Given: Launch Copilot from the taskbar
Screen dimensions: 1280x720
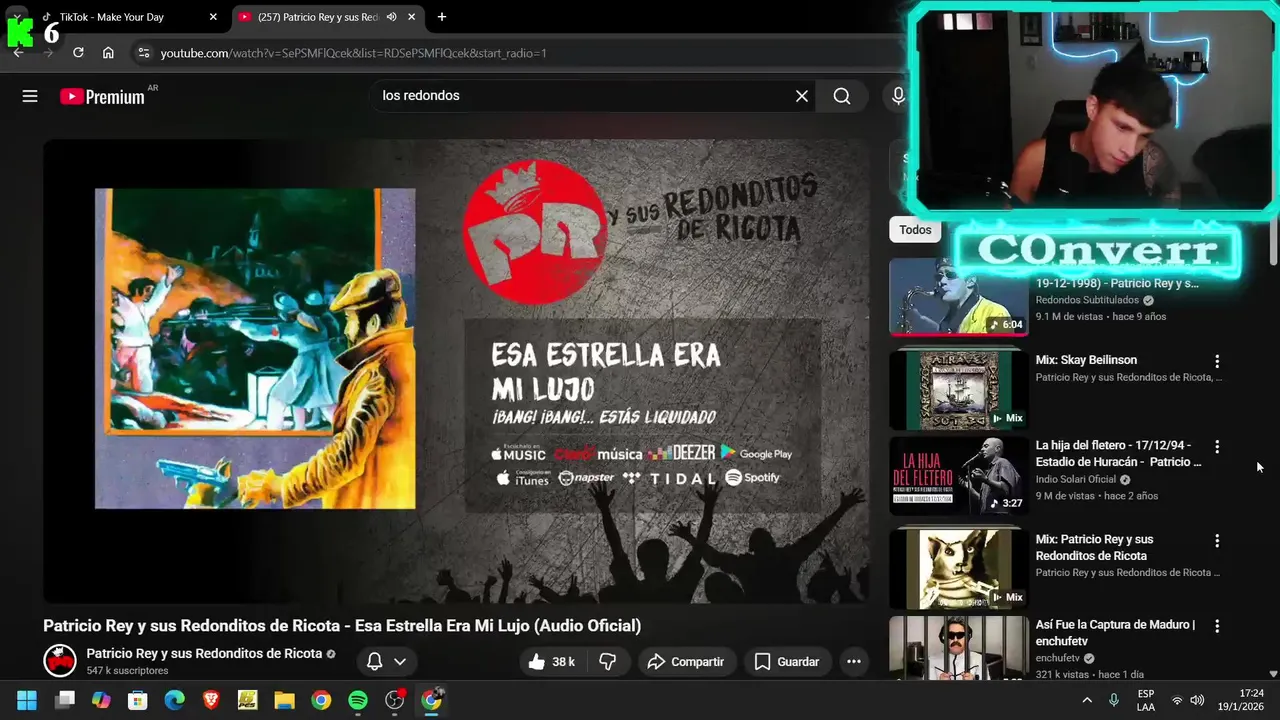Looking at the screenshot, I should 101,701.
